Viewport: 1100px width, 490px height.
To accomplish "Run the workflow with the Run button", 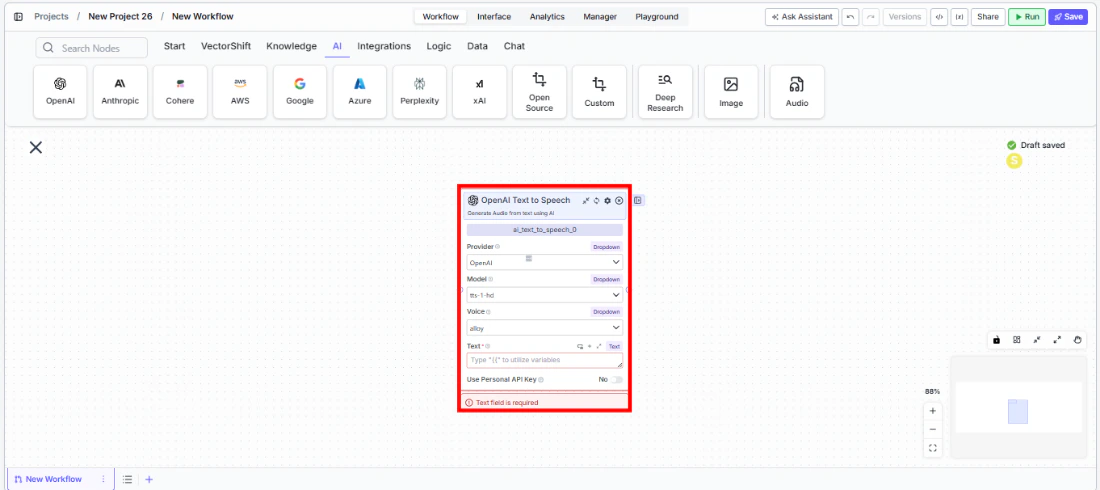I will (x=1027, y=17).
